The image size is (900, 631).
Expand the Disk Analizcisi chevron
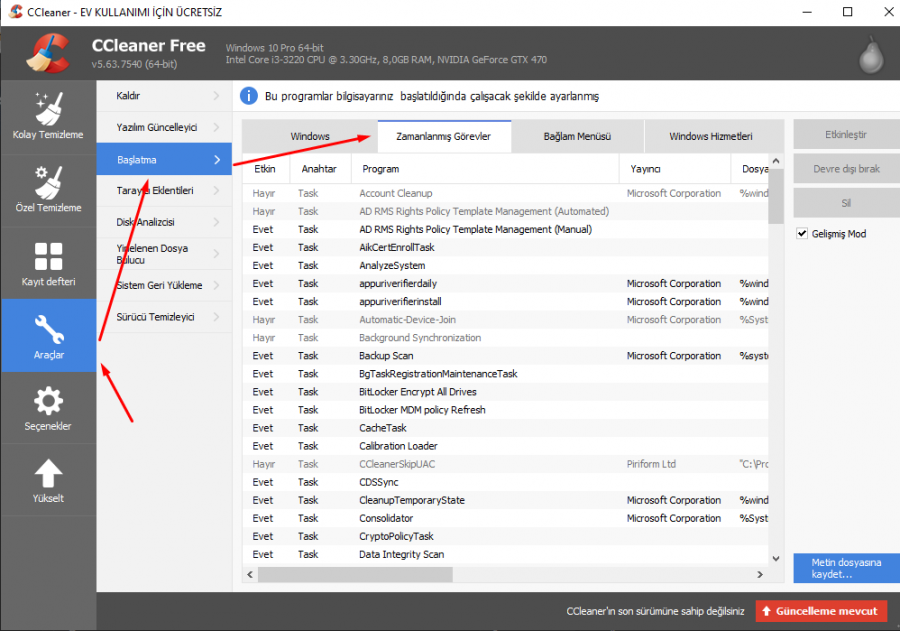coord(216,222)
